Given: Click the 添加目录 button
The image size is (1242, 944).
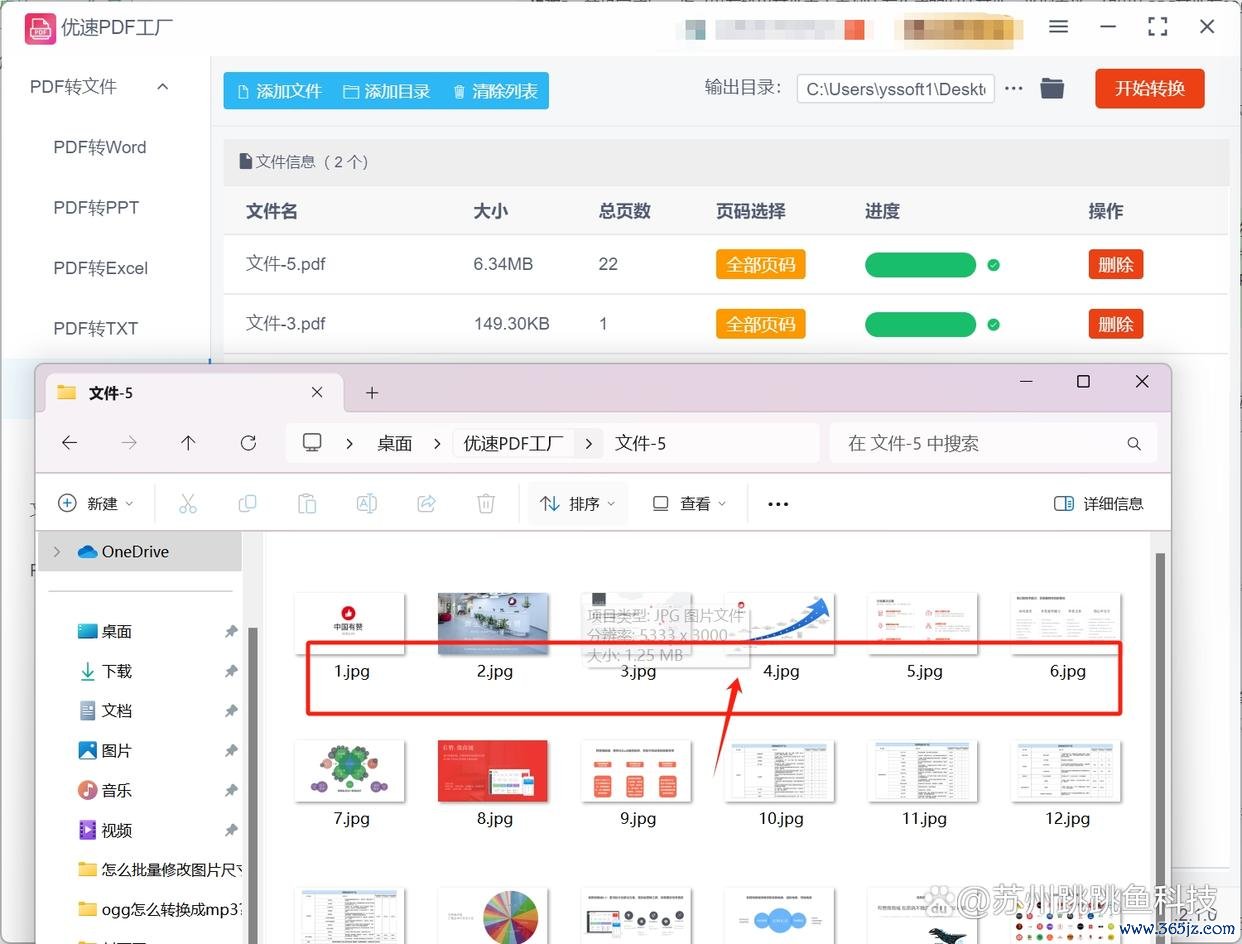Looking at the screenshot, I should click(386, 91).
